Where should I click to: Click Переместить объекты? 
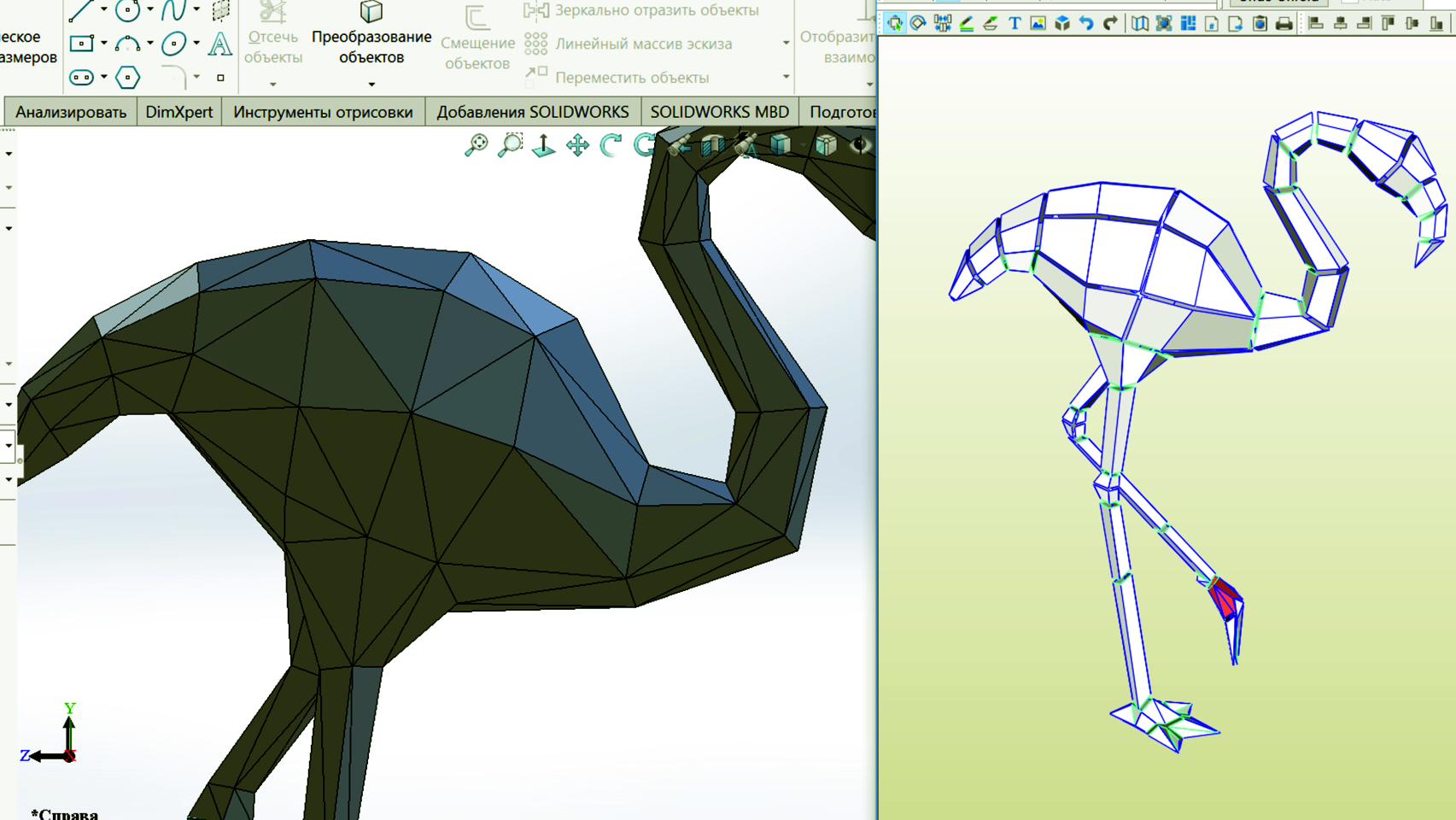(x=617, y=77)
